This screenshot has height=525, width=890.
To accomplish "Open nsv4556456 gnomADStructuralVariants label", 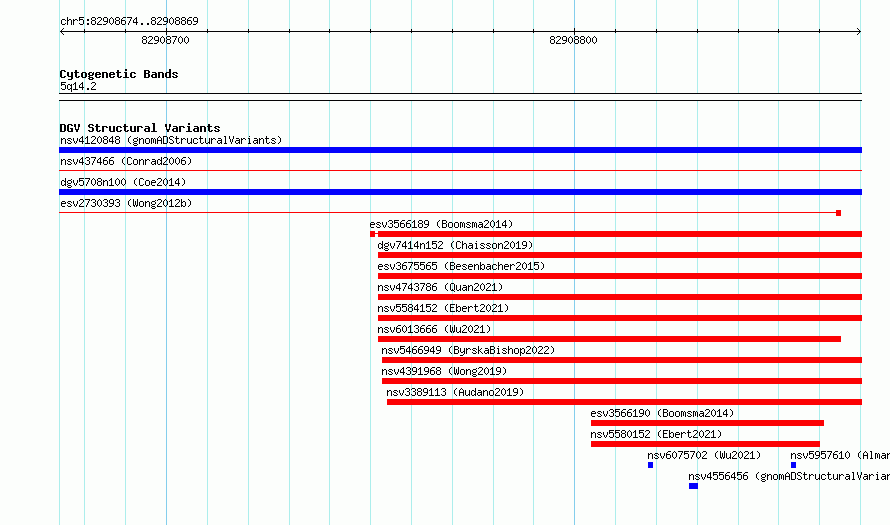I will pyautogui.click(x=789, y=476).
